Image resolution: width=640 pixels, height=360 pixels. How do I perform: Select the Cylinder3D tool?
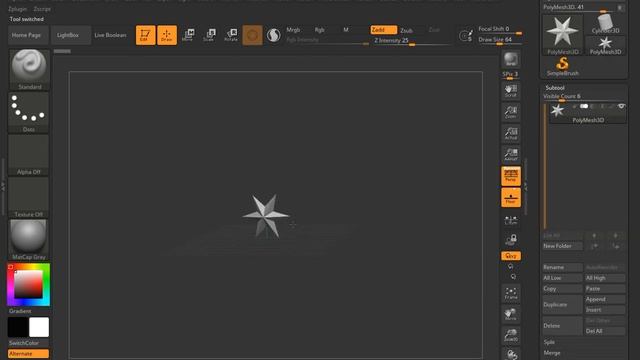[x=605, y=24]
